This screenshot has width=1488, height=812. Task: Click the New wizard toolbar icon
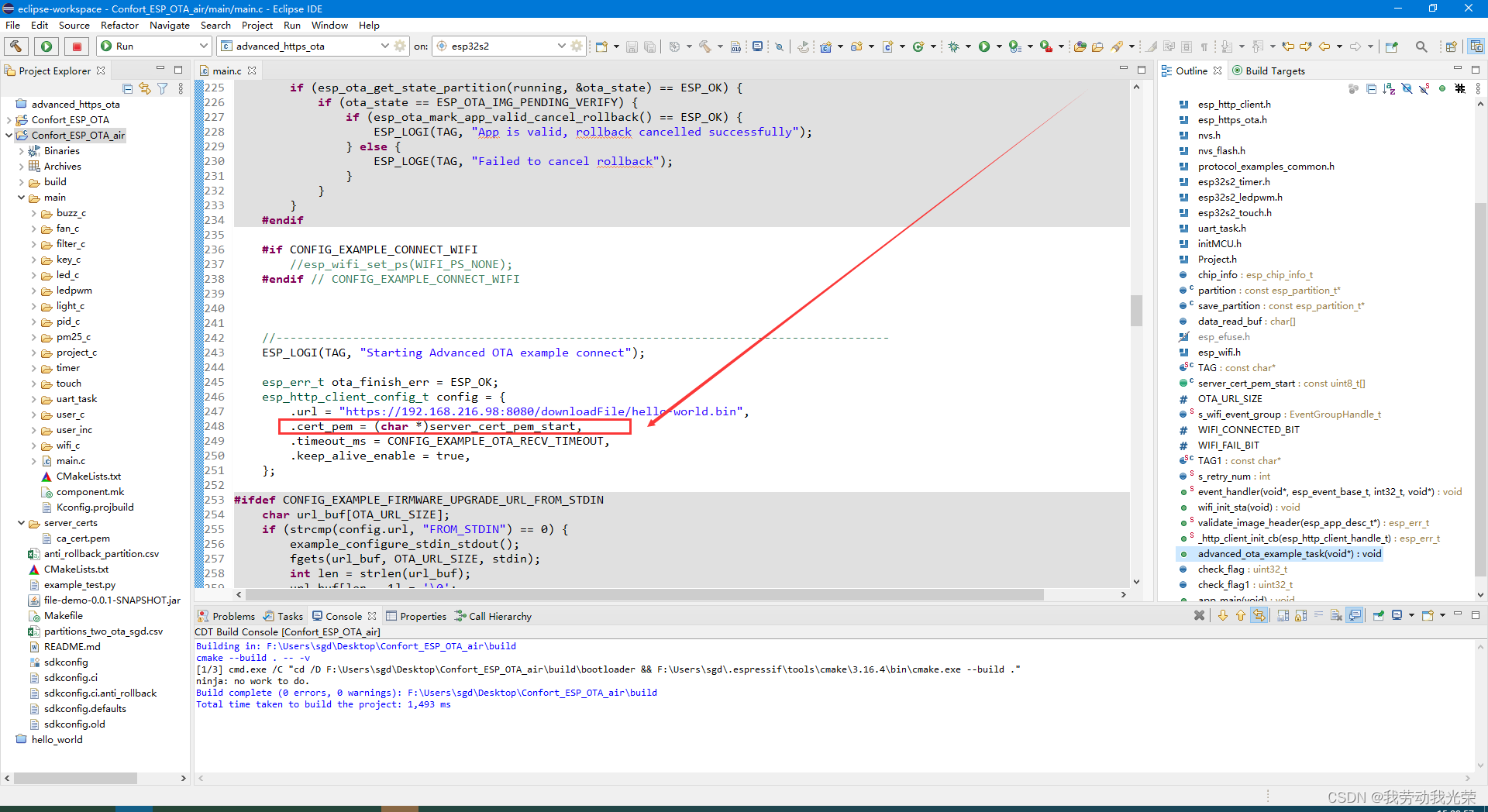coord(601,46)
